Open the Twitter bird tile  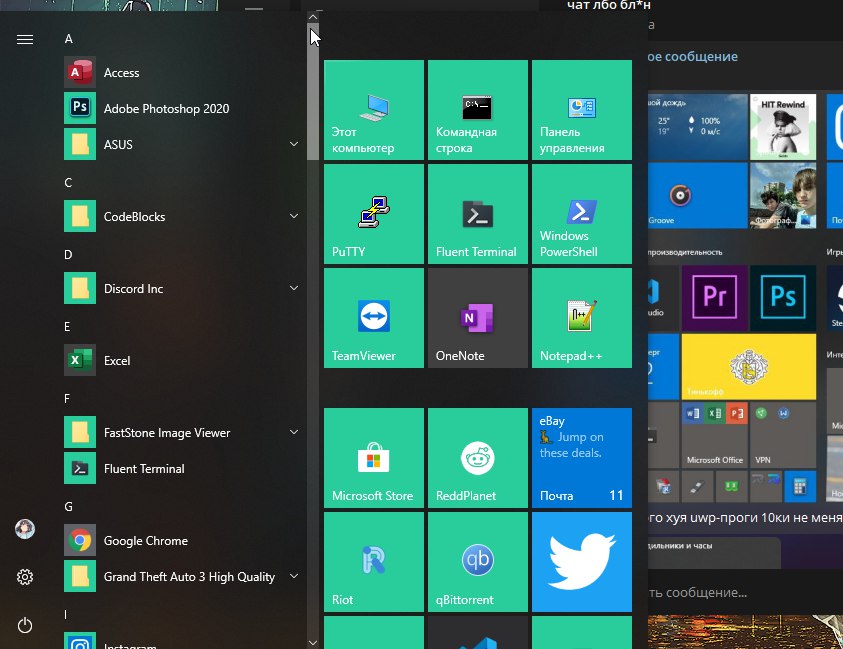click(582, 562)
